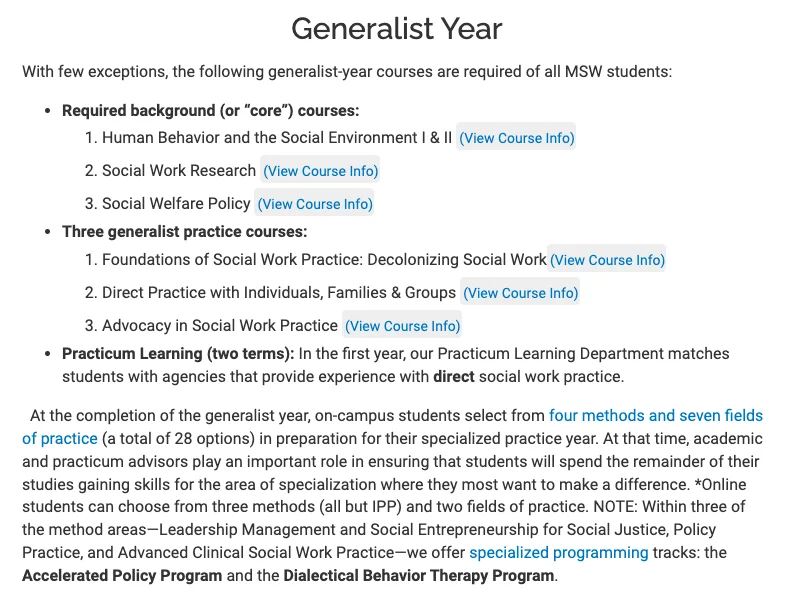788x596 pixels.
Task: Open View Course Info for Social Work Research
Action: point(320,171)
